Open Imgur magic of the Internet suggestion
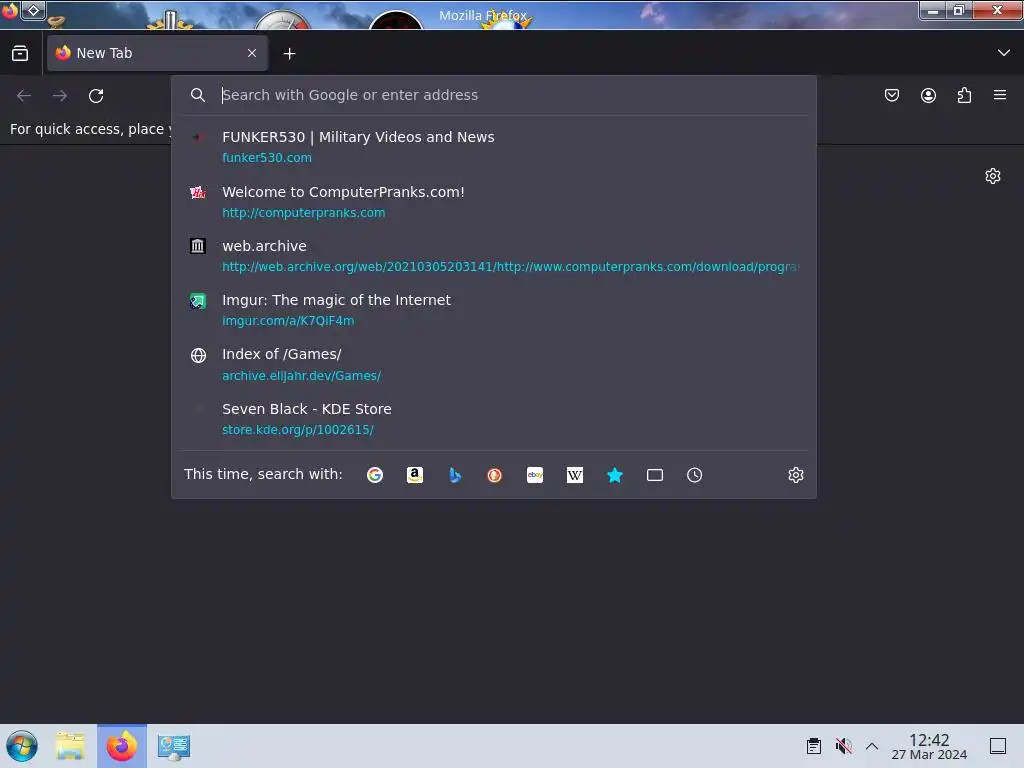 click(x=494, y=310)
